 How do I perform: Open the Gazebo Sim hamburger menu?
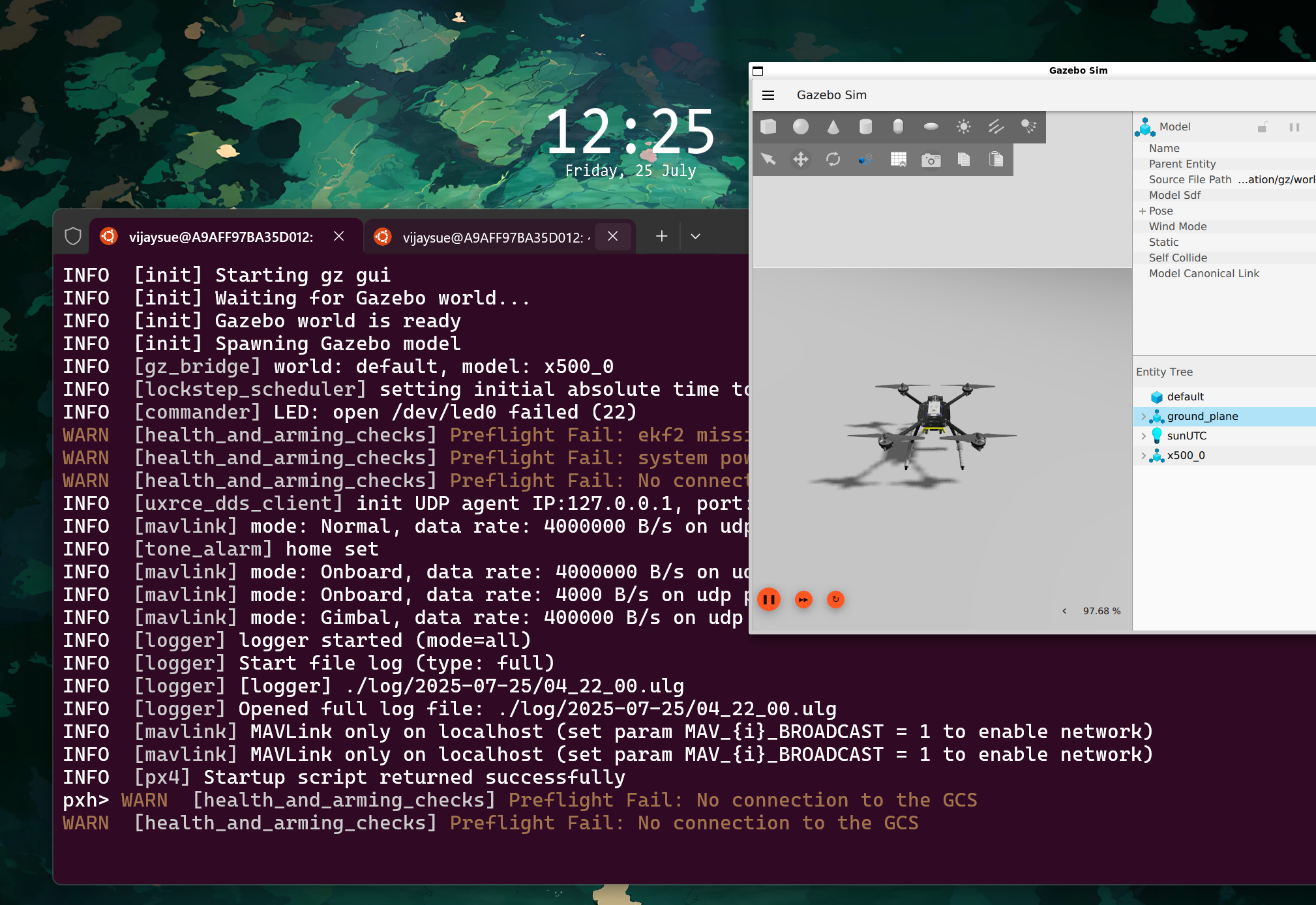769,95
